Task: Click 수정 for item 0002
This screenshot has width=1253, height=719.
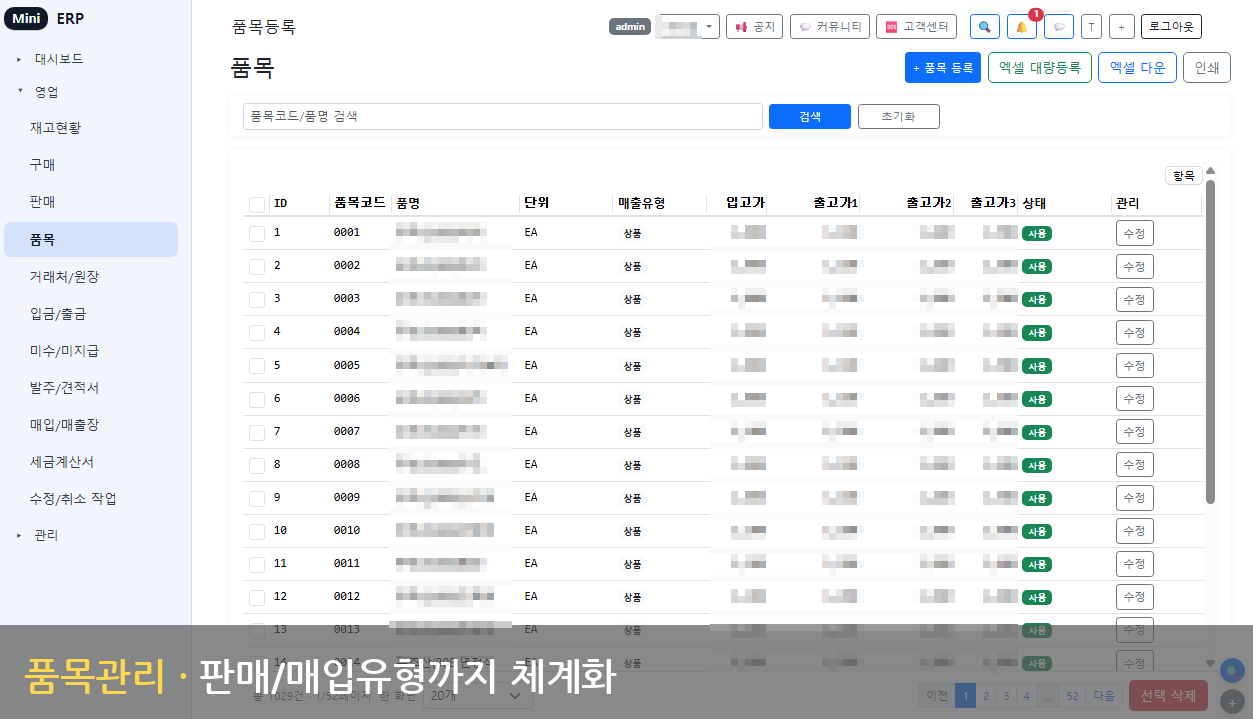Action: (1134, 266)
